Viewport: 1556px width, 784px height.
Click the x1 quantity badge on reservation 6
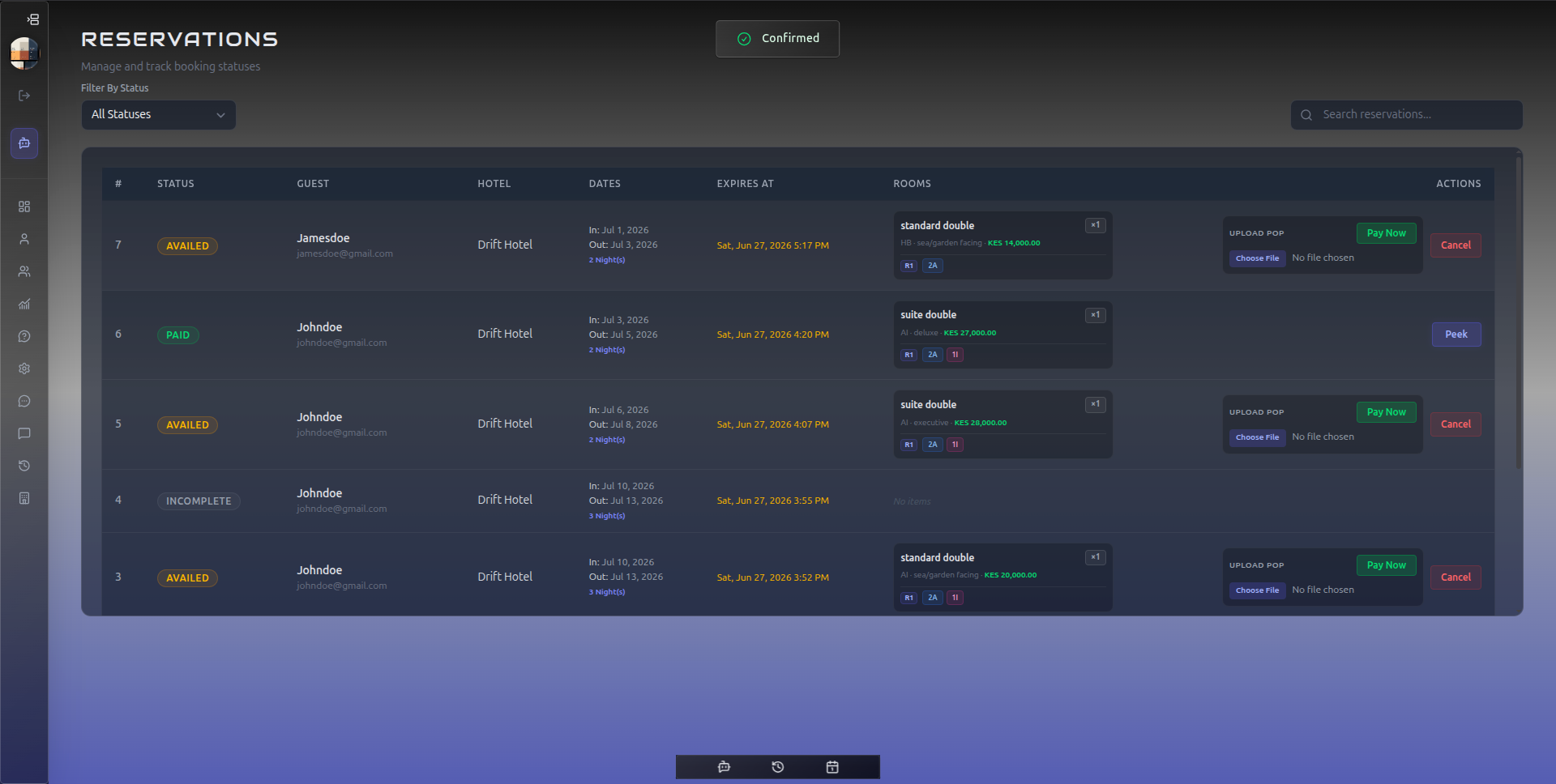[1095, 315]
